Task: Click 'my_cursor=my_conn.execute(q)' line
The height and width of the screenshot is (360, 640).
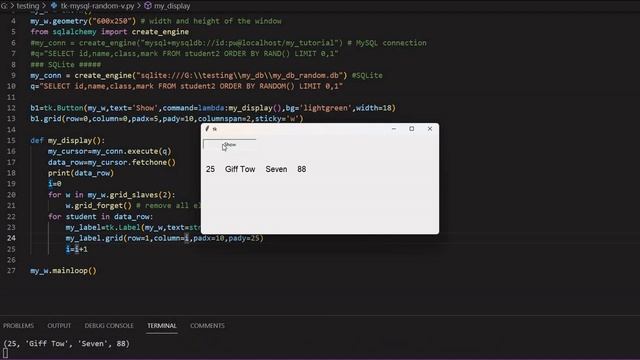Action: coord(109,151)
